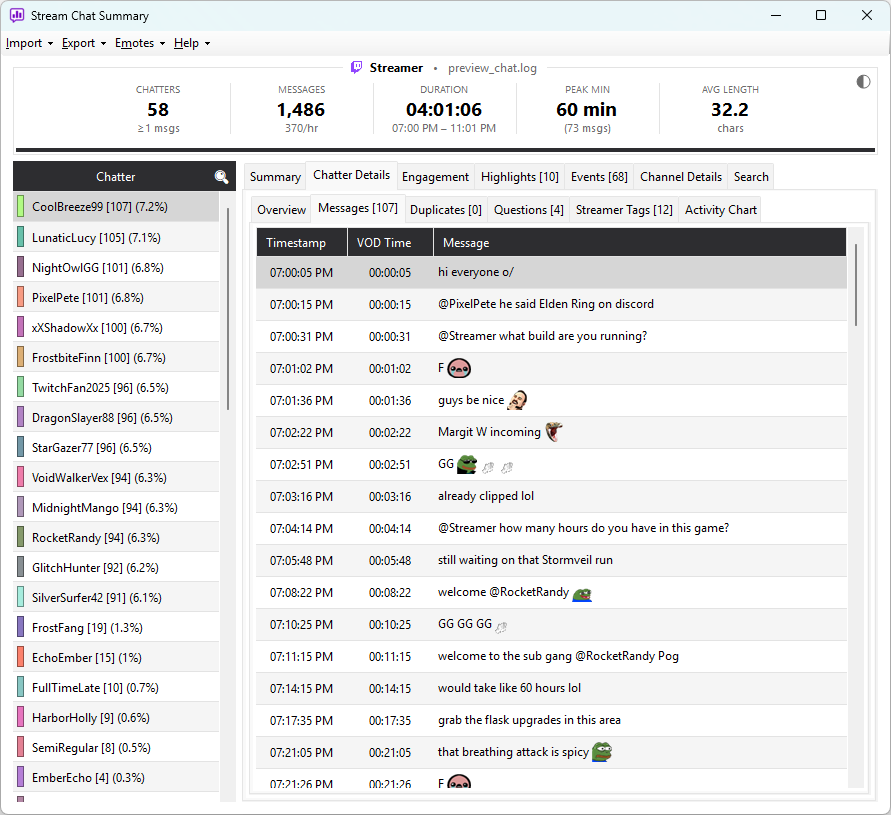Open the Import menu

pyautogui.click(x=29, y=43)
